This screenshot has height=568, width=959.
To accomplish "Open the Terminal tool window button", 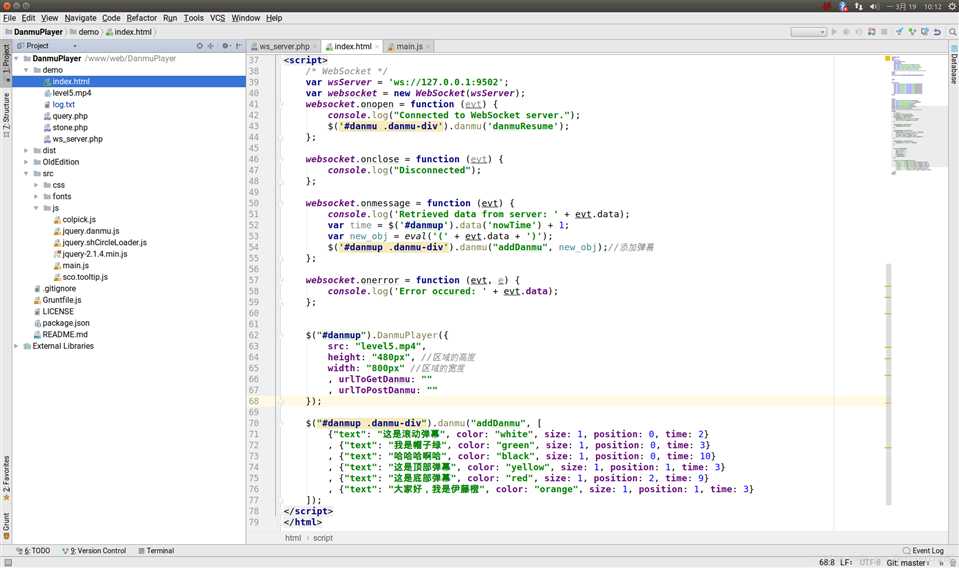I will [155, 551].
